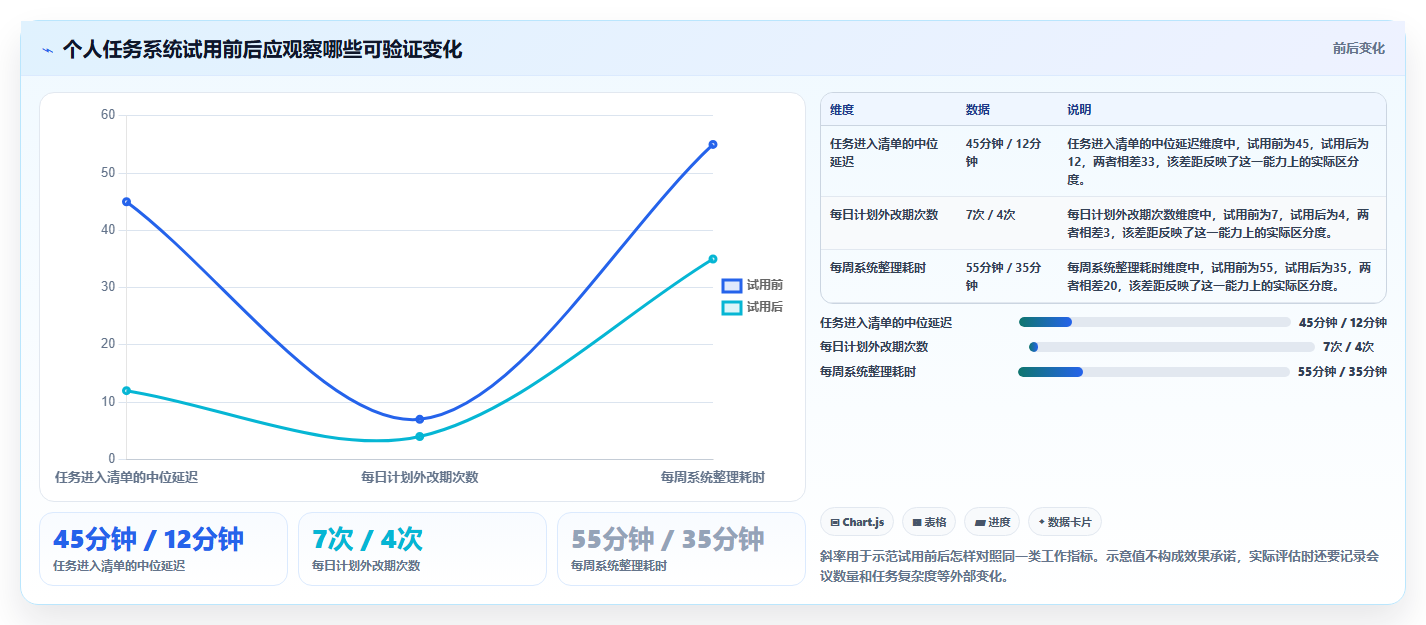Click progress value 45分钟 / 12分钟 at bar end
This screenshot has height=625, width=1426.
tap(1343, 322)
